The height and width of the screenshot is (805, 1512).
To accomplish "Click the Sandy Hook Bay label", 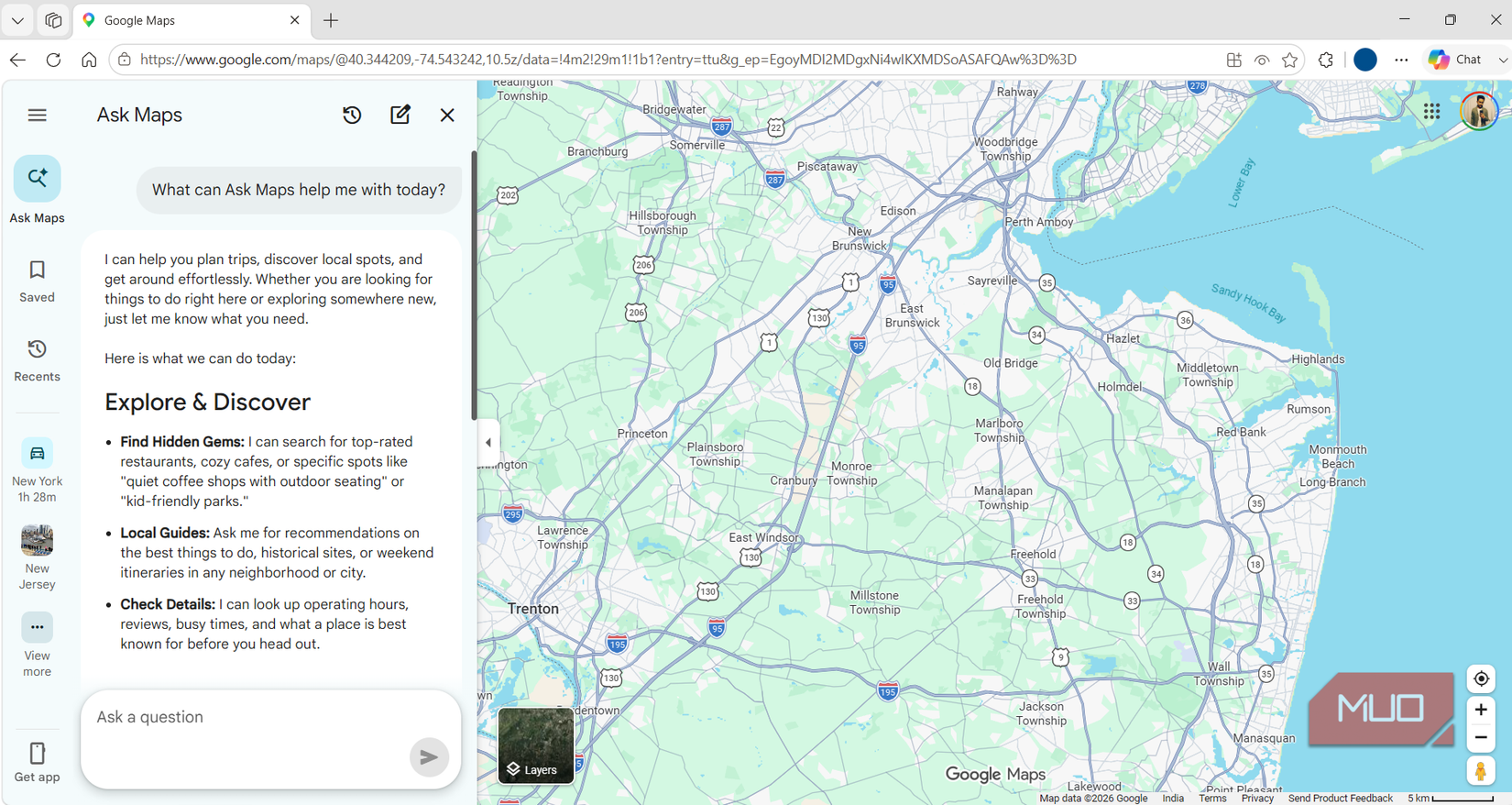I will coord(1248,303).
